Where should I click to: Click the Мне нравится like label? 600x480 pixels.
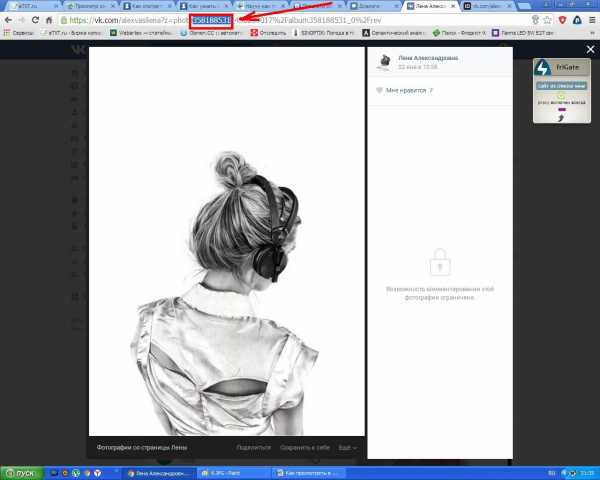point(406,90)
